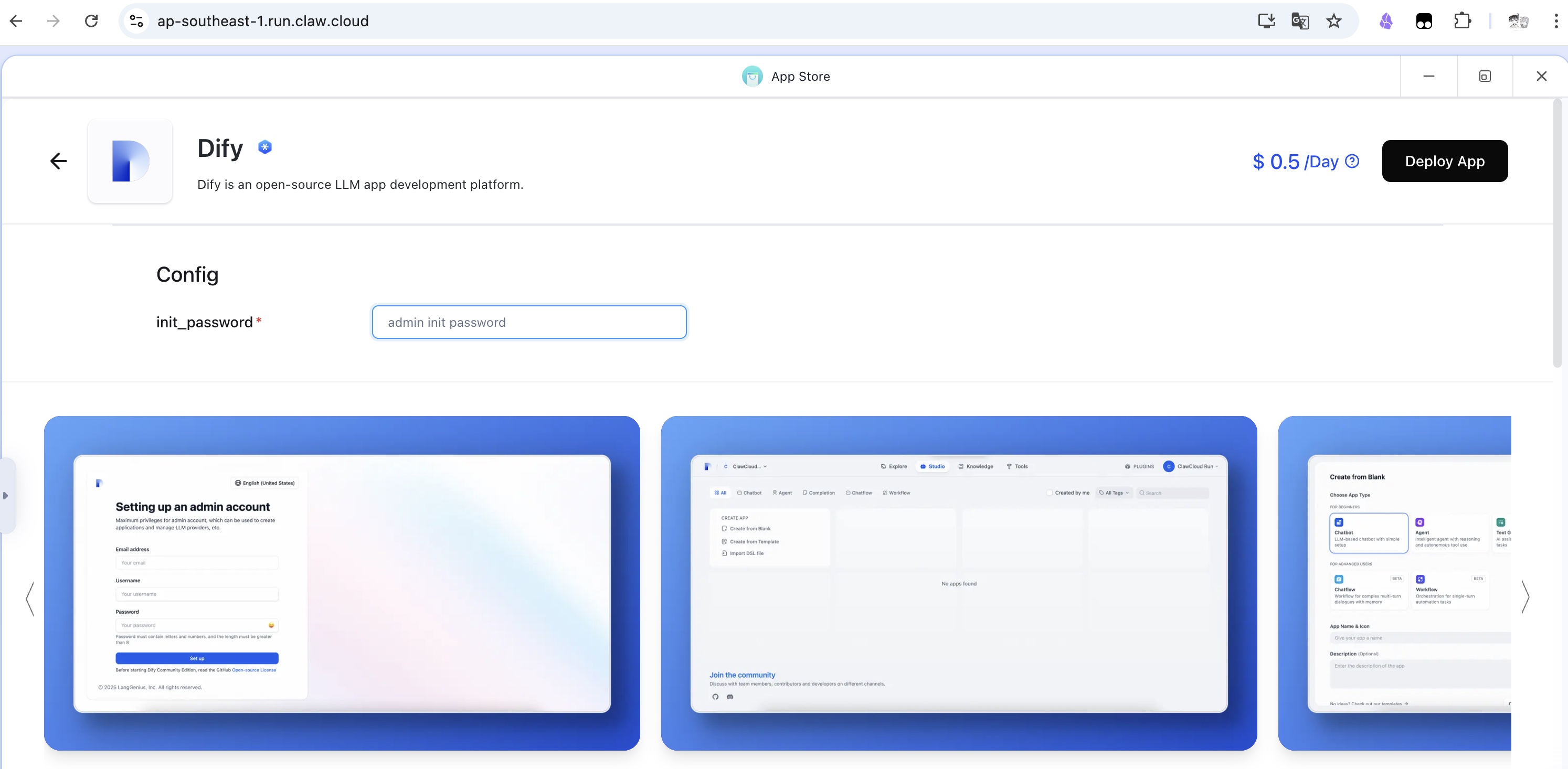The image size is (1568, 769).
Task: Click the Google Translate icon in address bar
Action: [x=1299, y=22]
